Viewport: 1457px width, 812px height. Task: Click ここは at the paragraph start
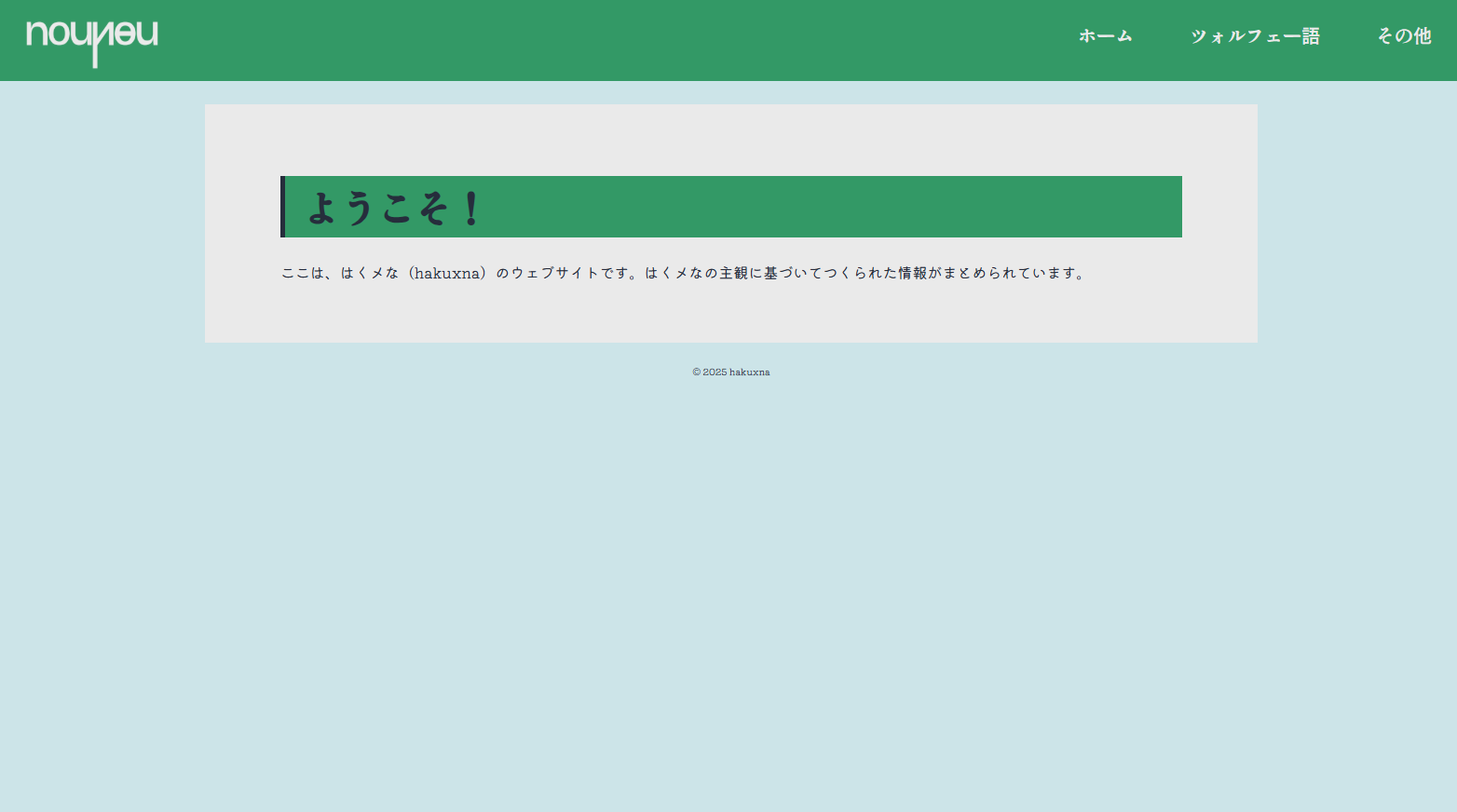303,273
